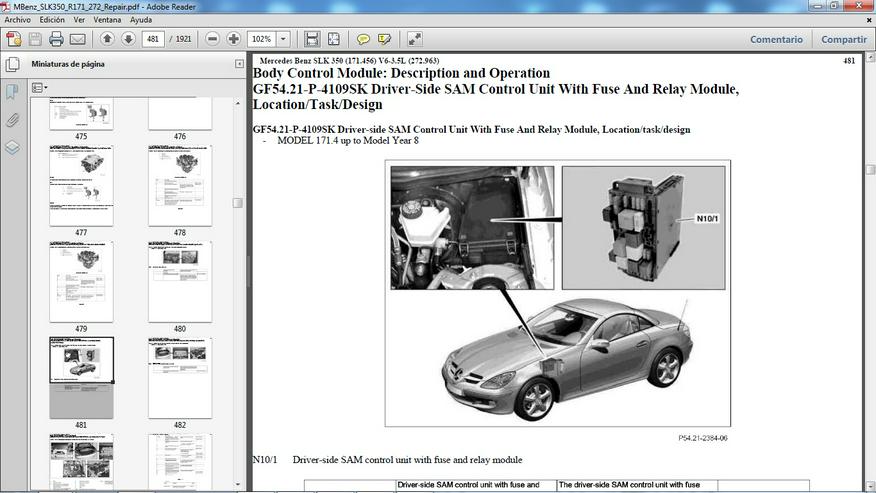Go to previous page arrow
The image size is (876, 493).
tap(107, 39)
